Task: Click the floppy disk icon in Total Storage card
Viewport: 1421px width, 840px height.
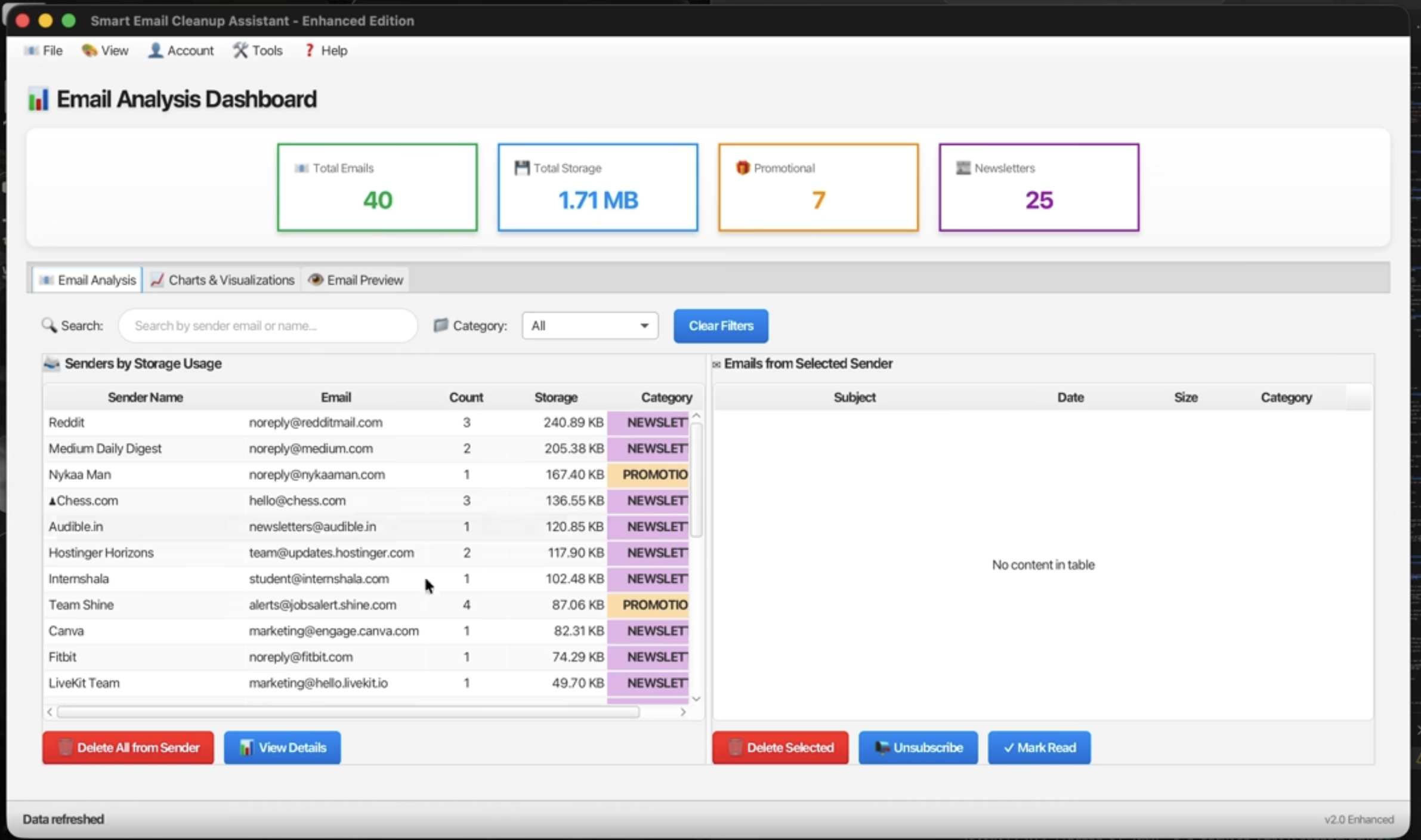Action: pyautogui.click(x=522, y=168)
